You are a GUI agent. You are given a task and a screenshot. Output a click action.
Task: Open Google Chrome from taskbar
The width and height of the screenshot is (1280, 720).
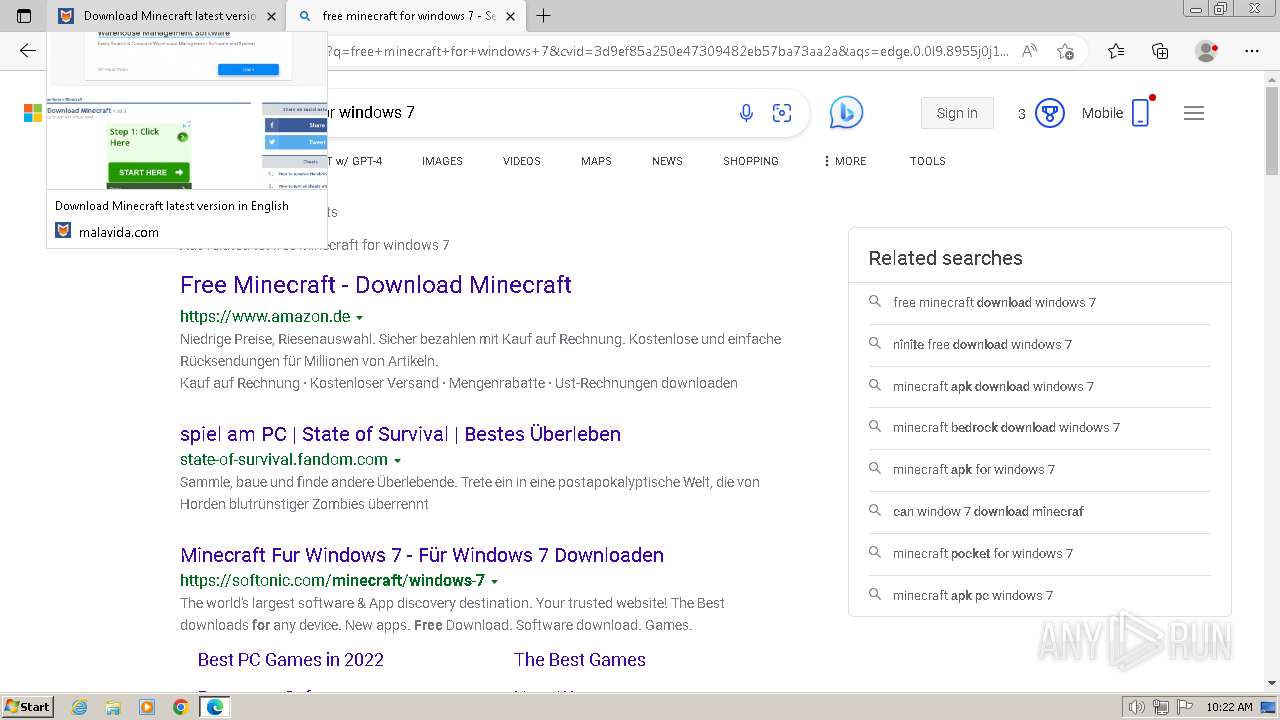click(181, 707)
